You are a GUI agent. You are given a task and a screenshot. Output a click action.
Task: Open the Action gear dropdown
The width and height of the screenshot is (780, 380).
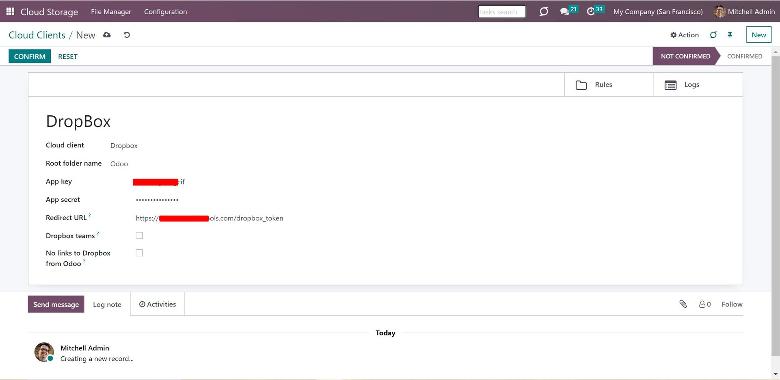coord(684,35)
